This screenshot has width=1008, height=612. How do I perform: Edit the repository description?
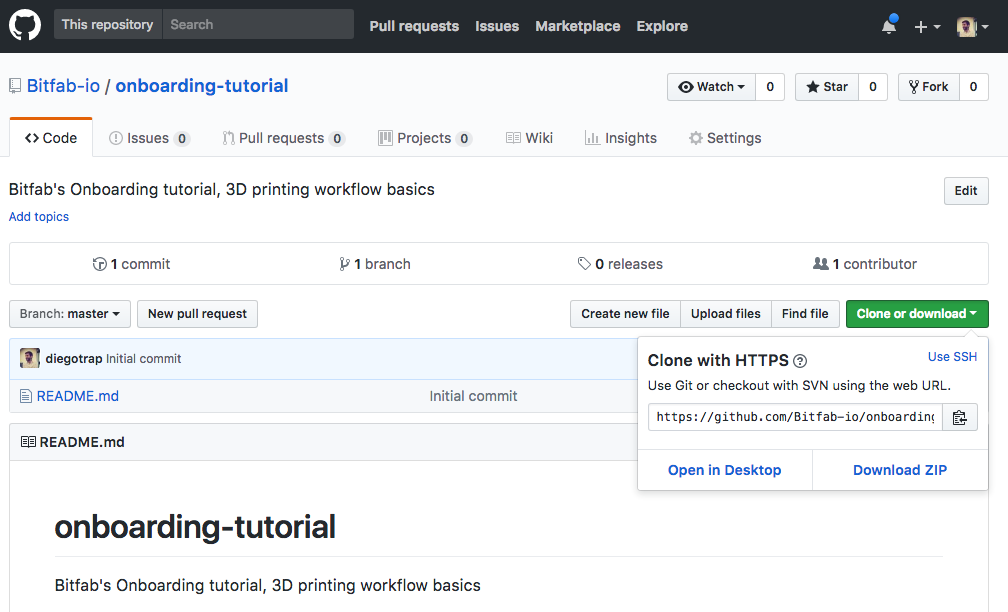(966, 191)
